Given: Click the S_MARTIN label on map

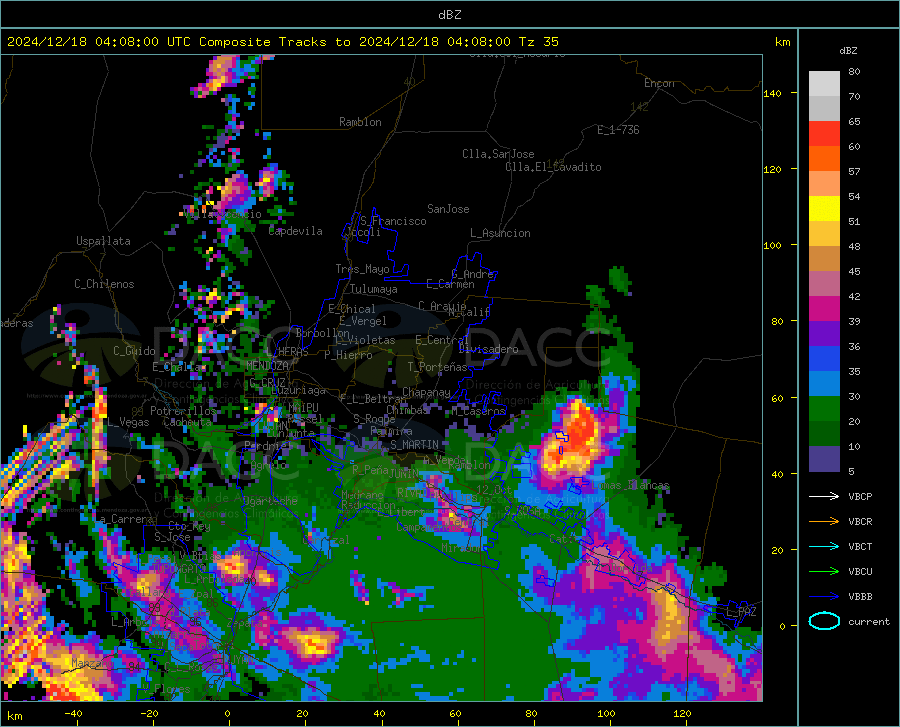Looking at the screenshot, I should click(x=414, y=445).
